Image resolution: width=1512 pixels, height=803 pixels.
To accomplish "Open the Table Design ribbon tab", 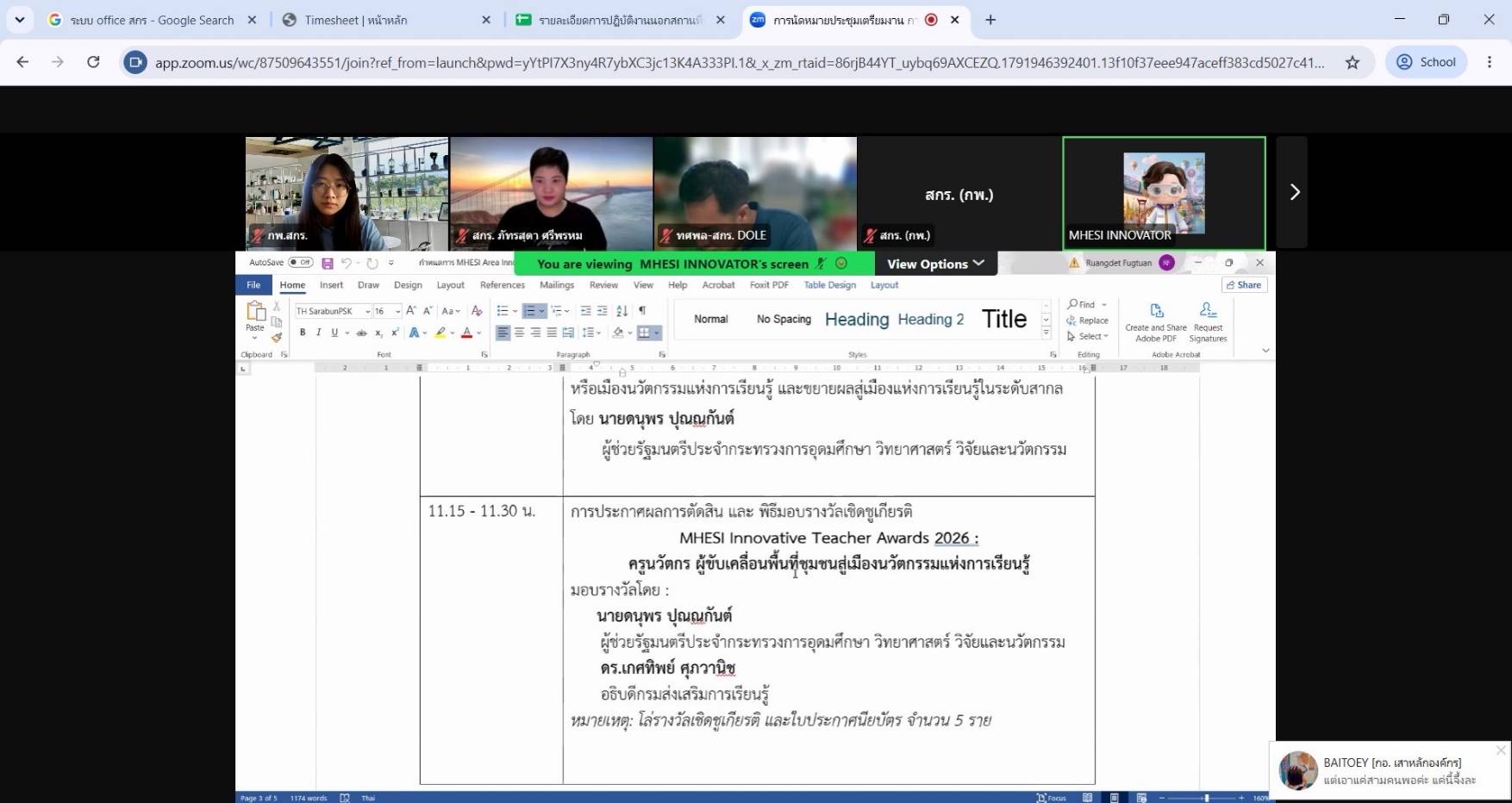I will [x=829, y=285].
